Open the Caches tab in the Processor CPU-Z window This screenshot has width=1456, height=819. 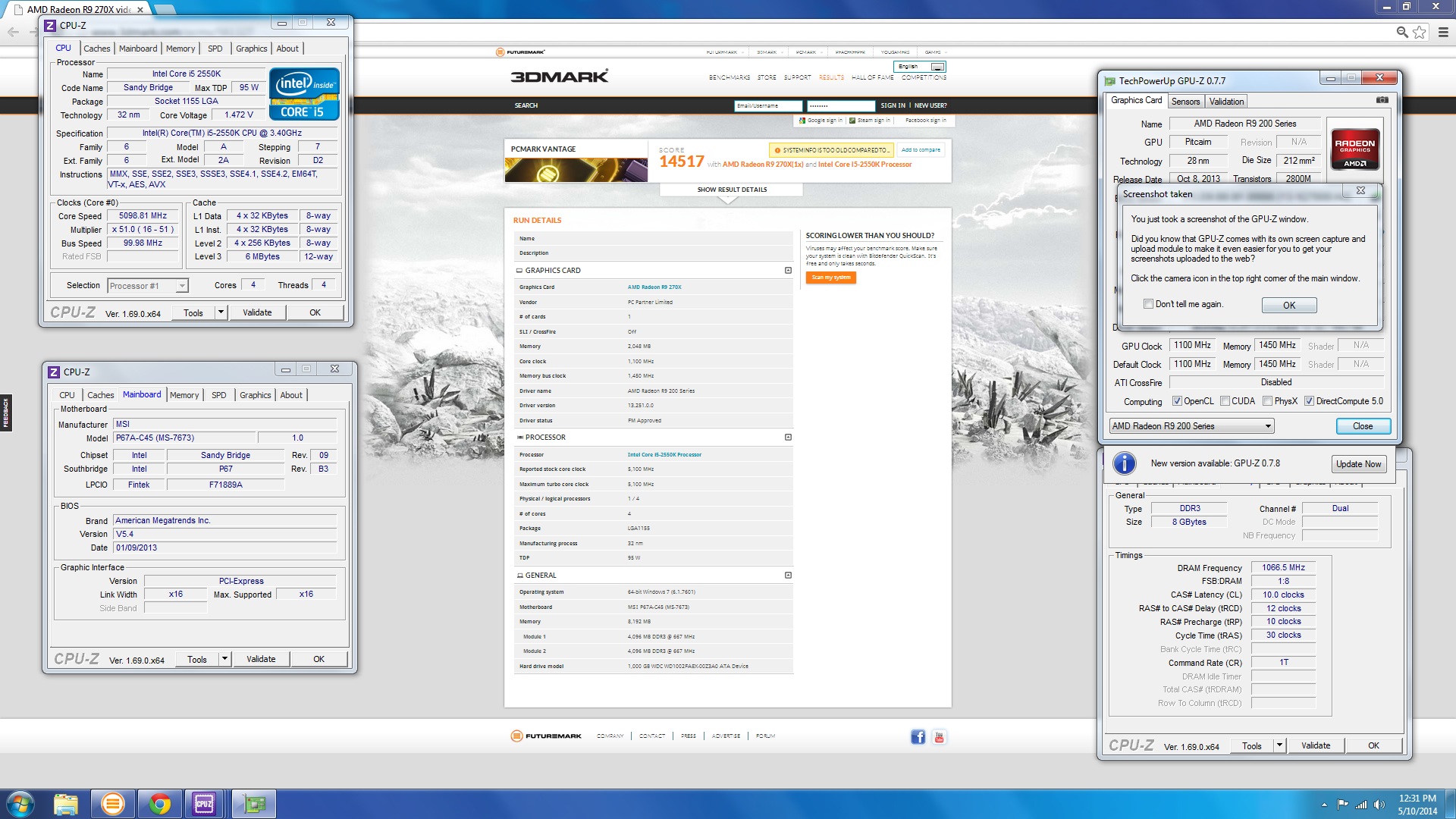[96, 49]
